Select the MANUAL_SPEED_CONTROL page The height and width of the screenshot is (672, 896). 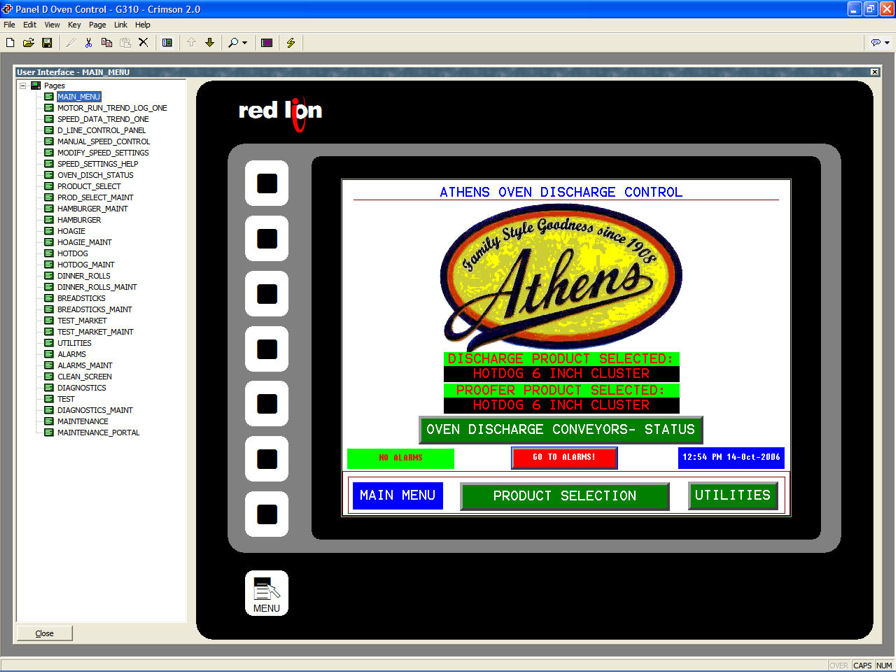pyautogui.click(x=103, y=141)
